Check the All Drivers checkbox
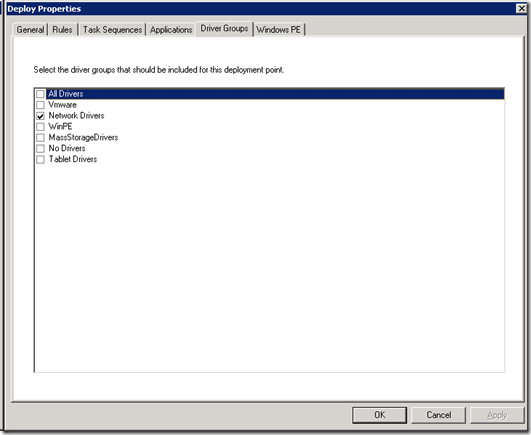Image resolution: width=531 pixels, height=435 pixels. click(x=40, y=94)
